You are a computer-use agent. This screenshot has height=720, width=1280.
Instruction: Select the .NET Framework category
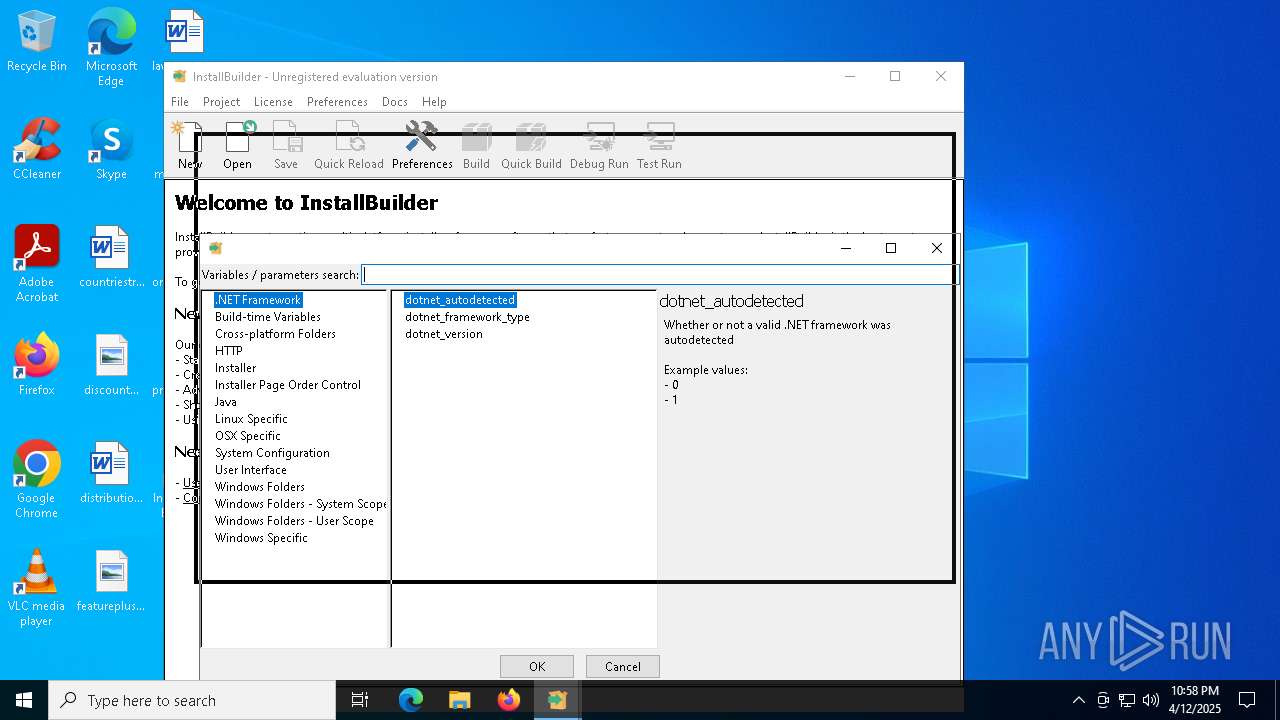coord(258,300)
